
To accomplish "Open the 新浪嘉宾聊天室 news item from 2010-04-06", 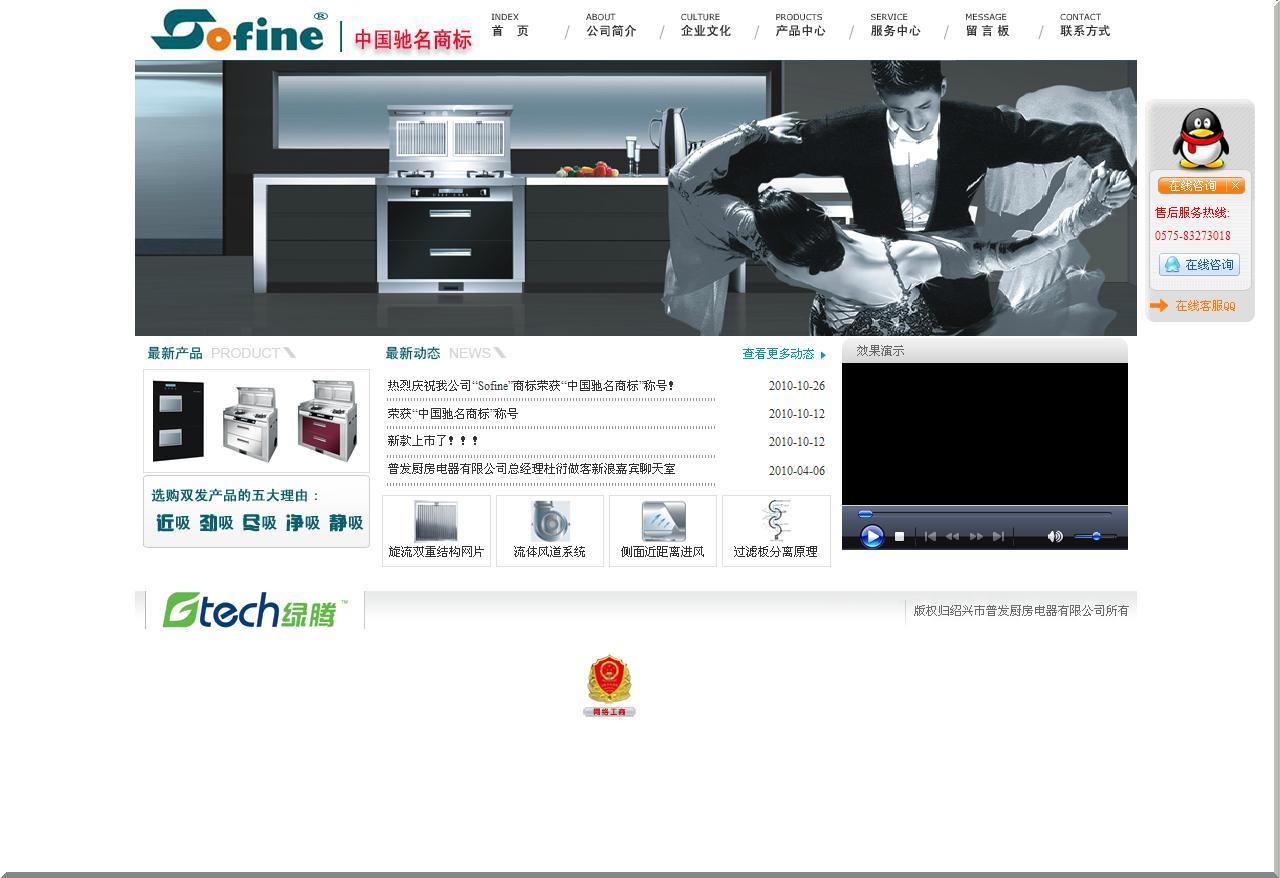I will (531, 469).
